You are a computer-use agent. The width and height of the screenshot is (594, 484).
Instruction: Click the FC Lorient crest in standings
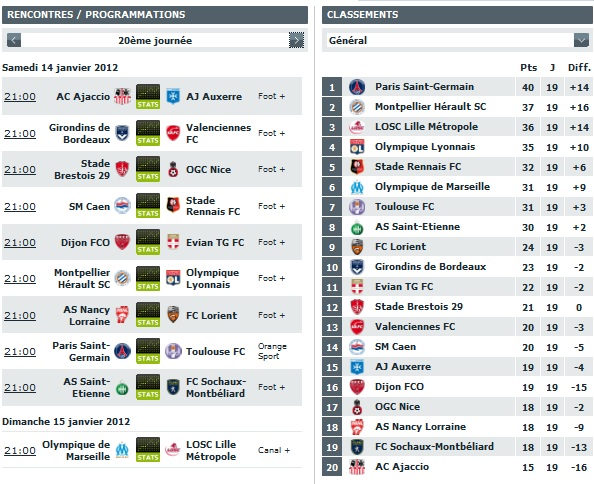[357, 247]
